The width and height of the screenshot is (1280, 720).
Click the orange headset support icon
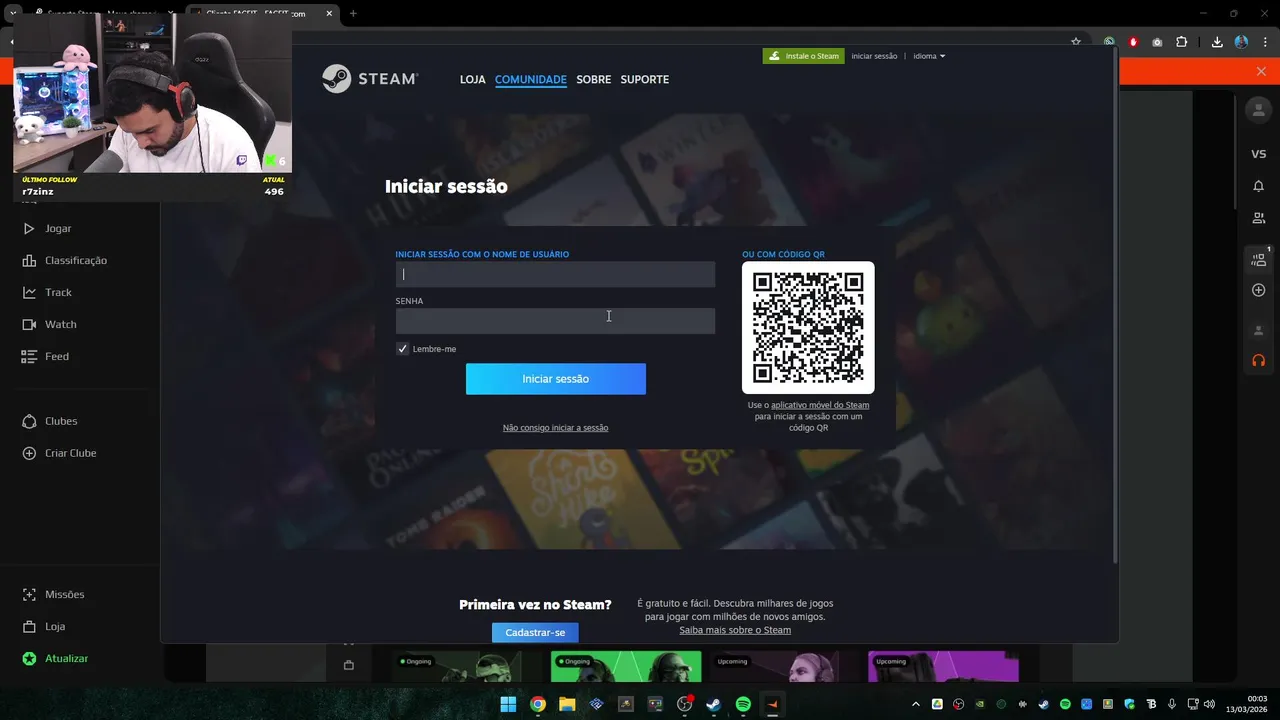(1259, 360)
